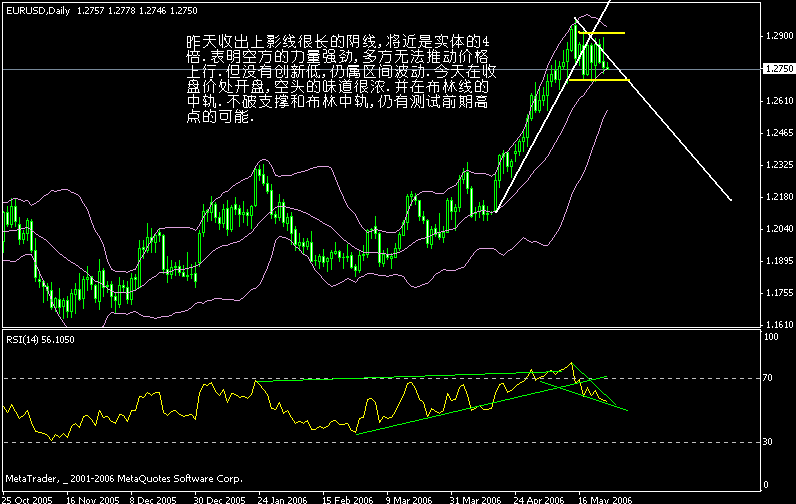This screenshot has height=504, width=796.
Task: Select the Chinese annotation text block on chart
Action: [x=341, y=79]
